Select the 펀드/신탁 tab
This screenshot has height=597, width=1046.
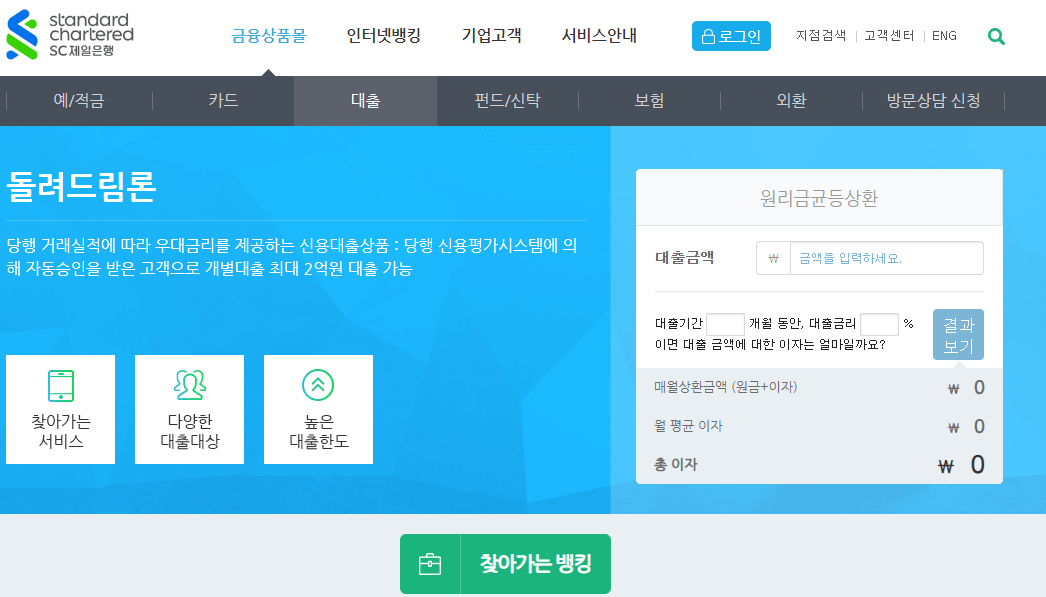tap(506, 100)
